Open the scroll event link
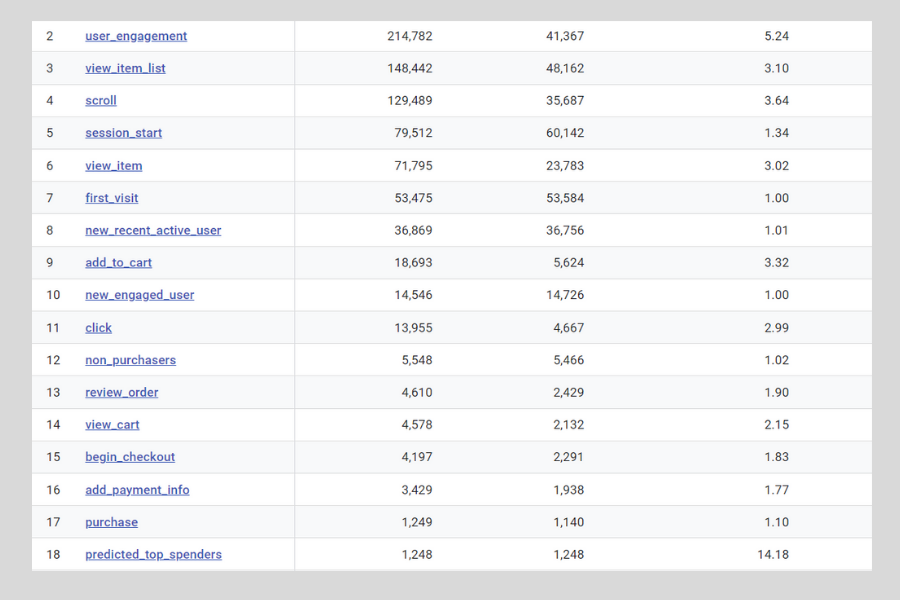The image size is (900, 600). tap(101, 100)
